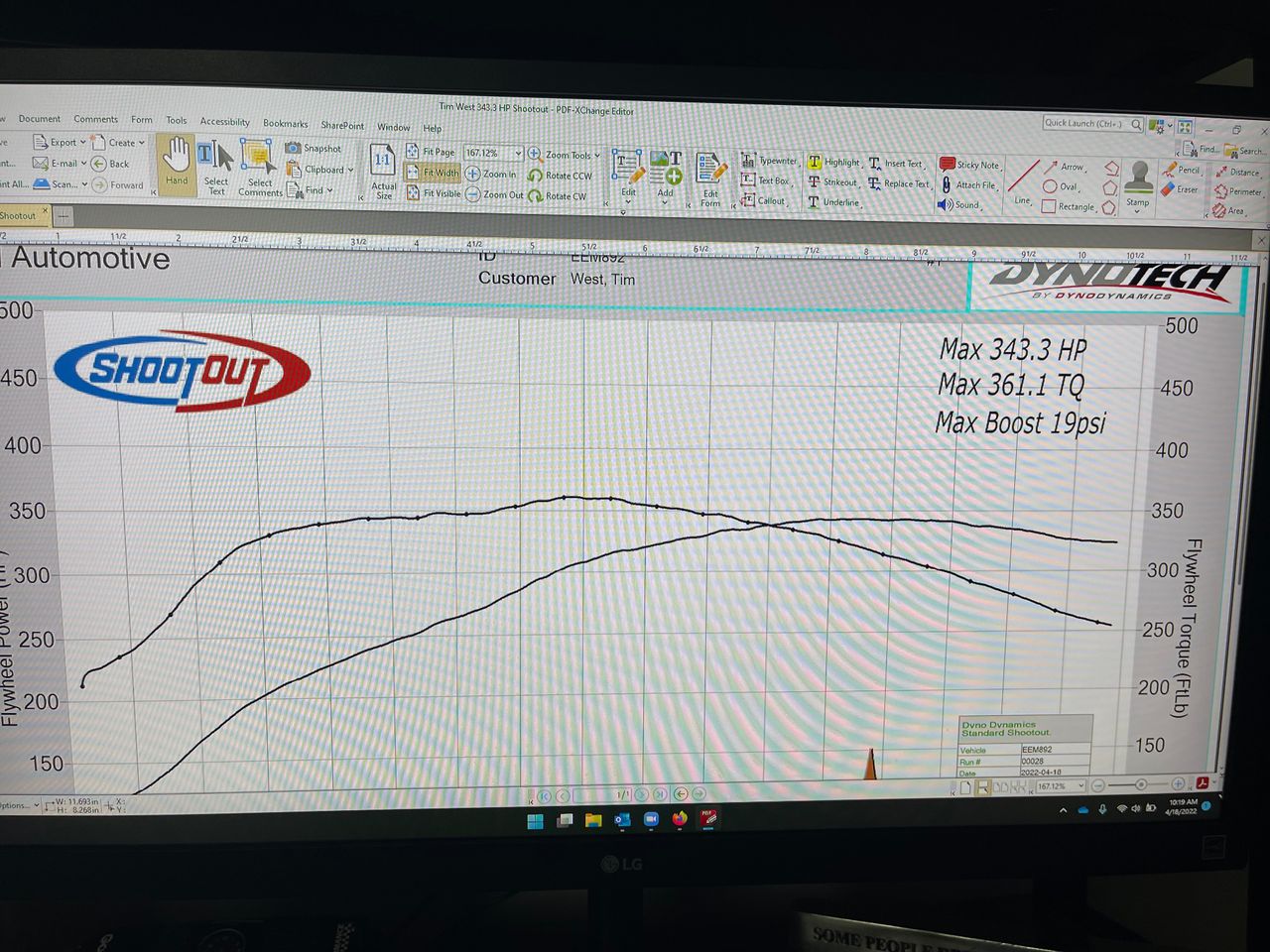This screenshot has width=1270, height=952.
Task: Take a Snapshot of the page
Action: pyautogui.click(x=314, y=148)
